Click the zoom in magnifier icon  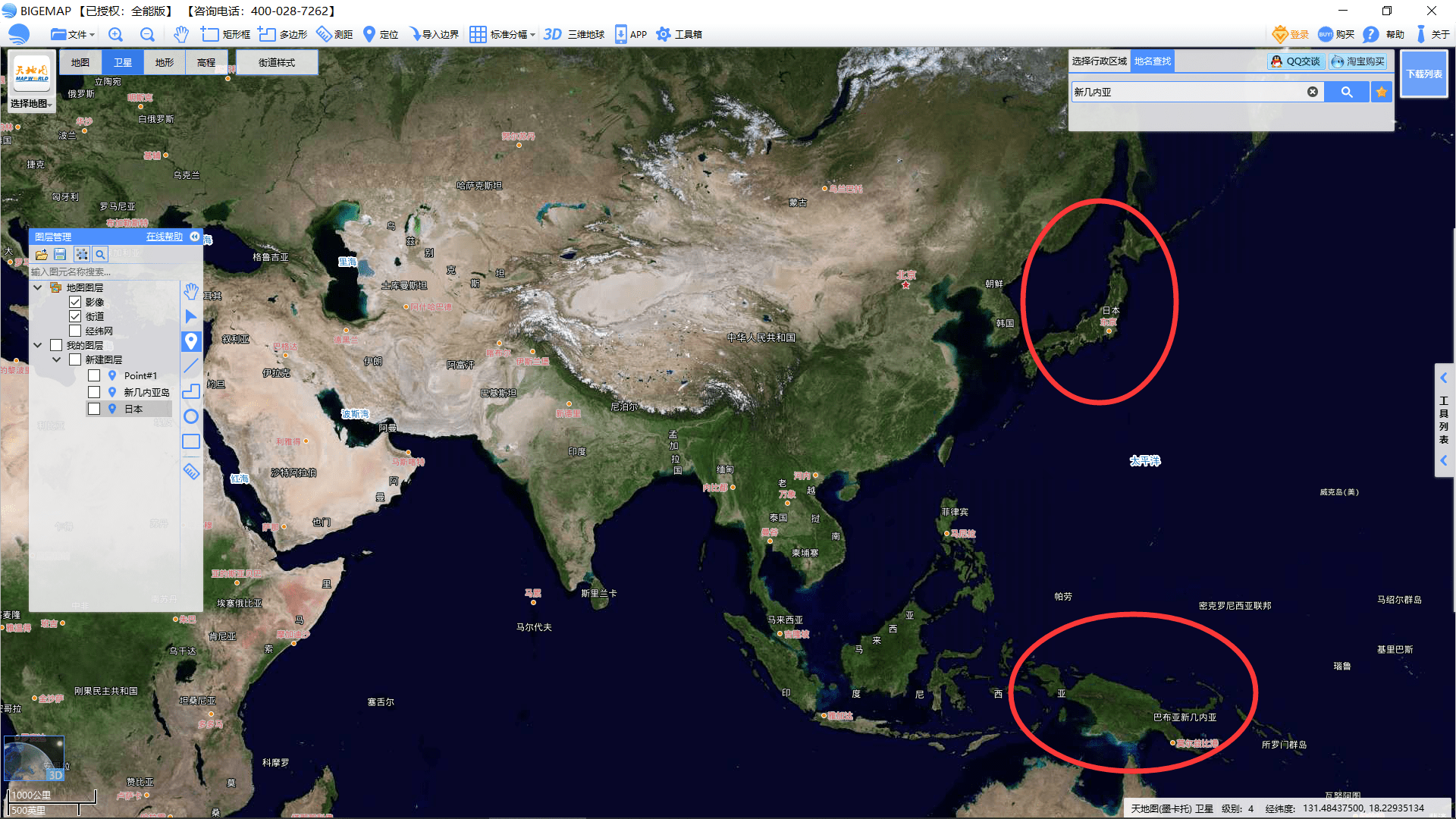[115, 34]
